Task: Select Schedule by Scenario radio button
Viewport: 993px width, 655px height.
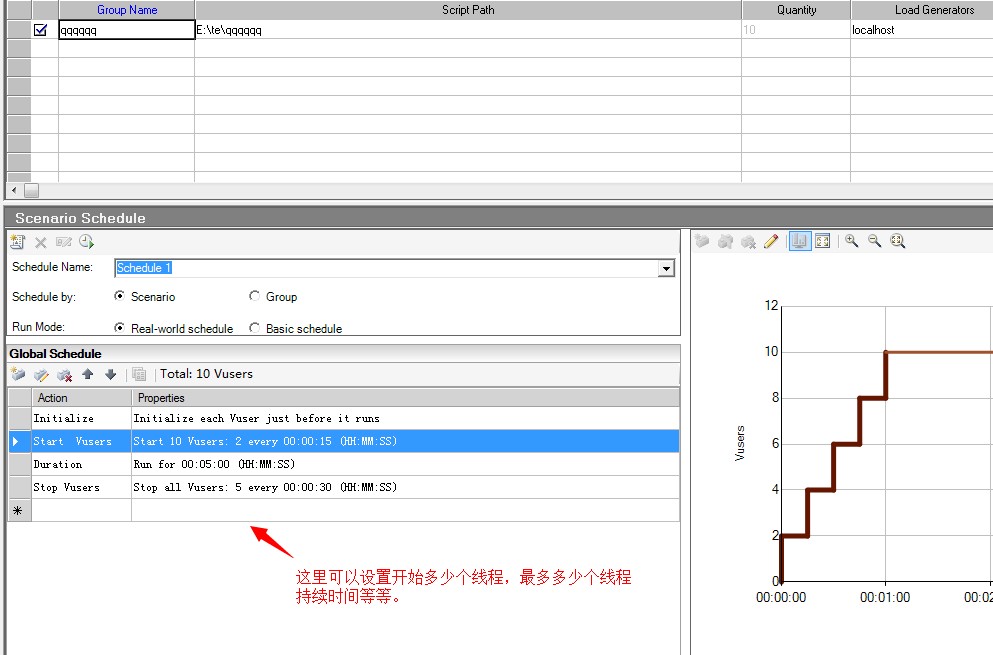Action: pyautogui.click(x=119, y=296)
